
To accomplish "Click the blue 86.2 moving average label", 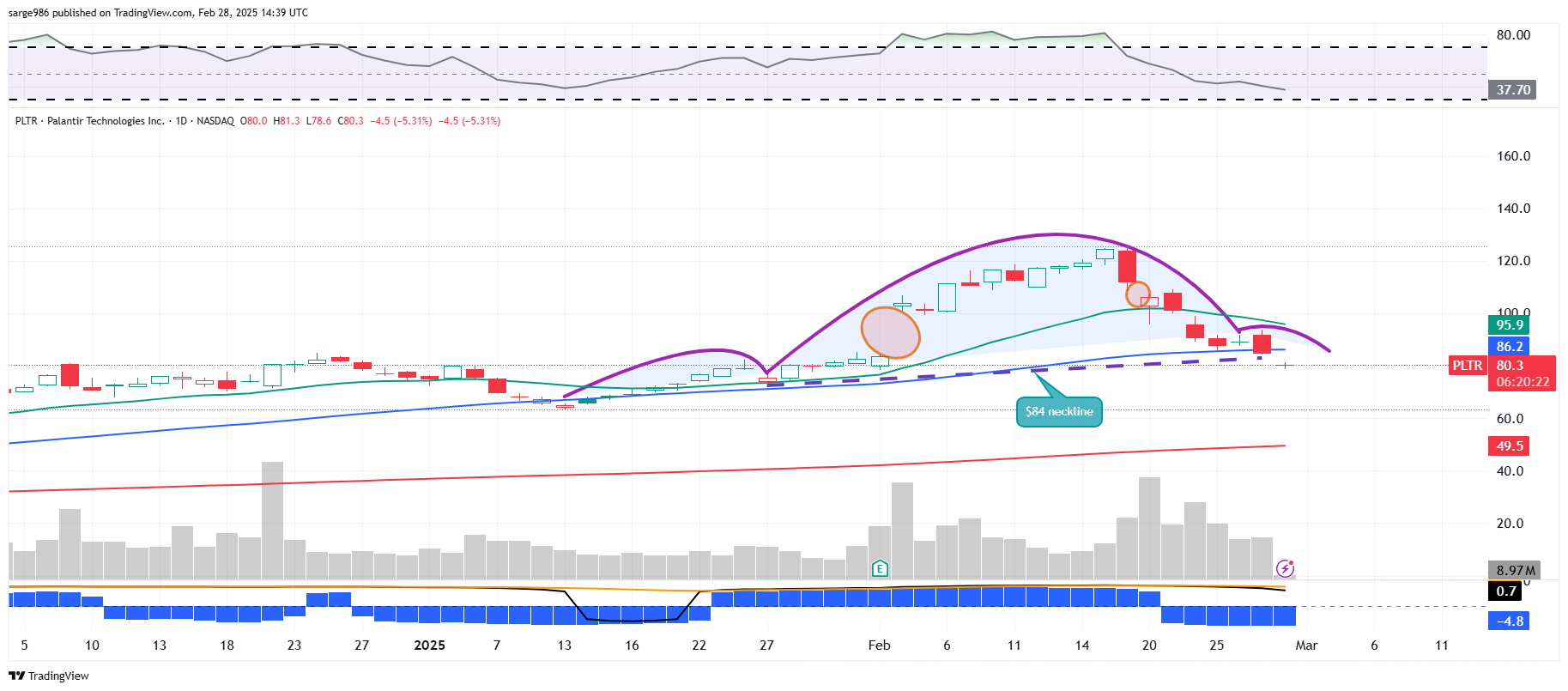I will 1510,347.
